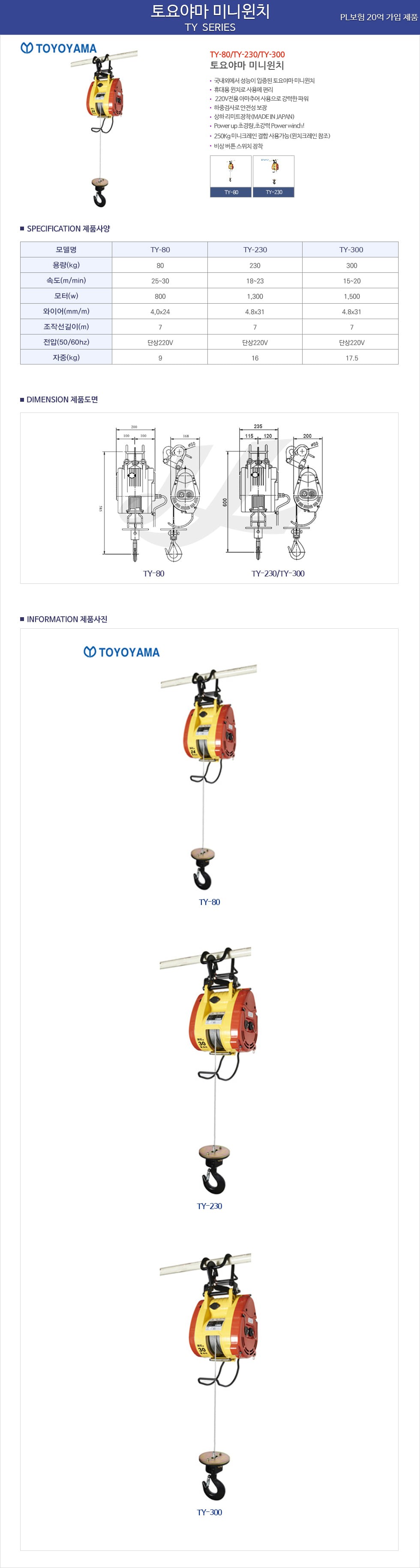Click the TY SERIES banner title

[210, 27]
